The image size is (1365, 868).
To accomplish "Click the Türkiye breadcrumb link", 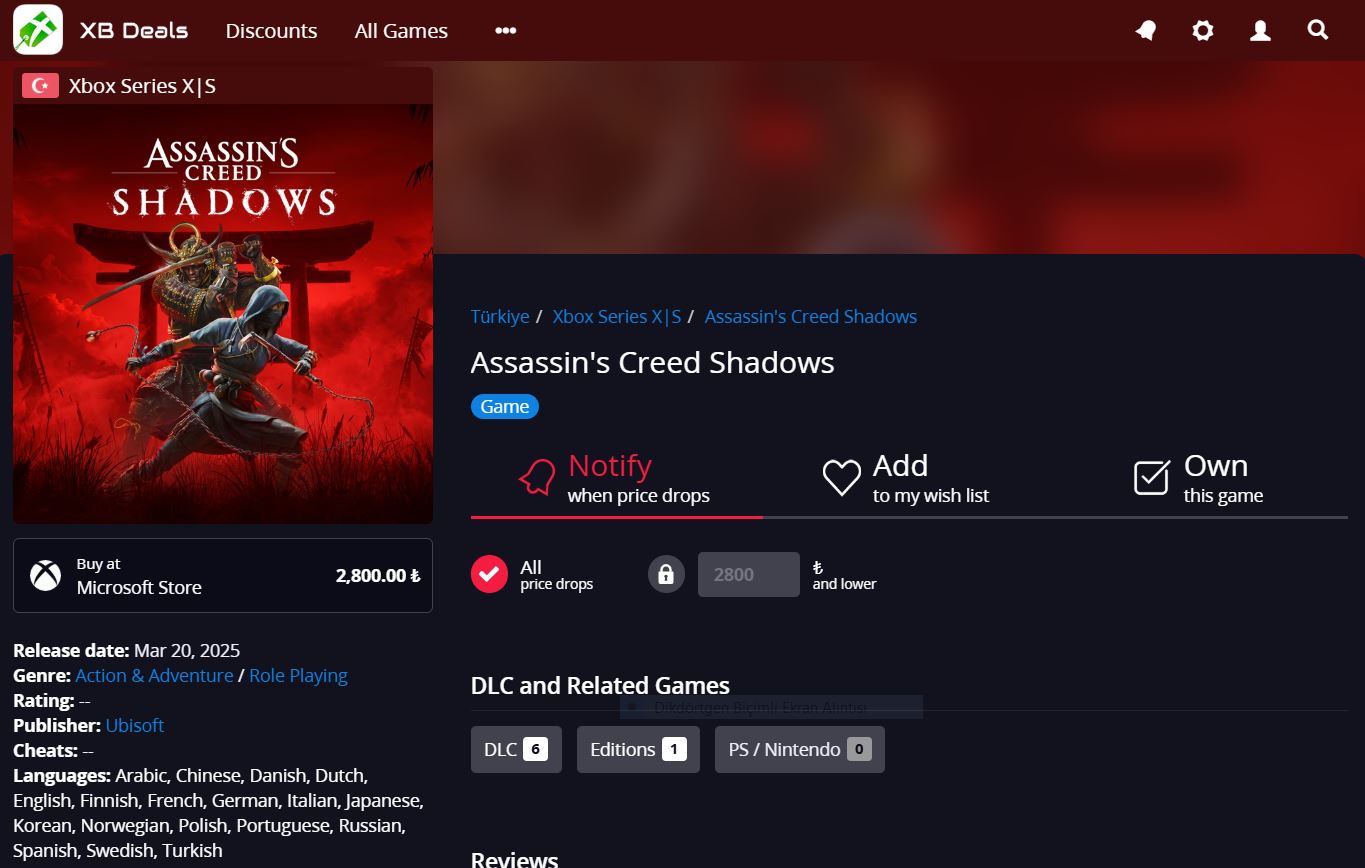I will [x=500, y=316].
